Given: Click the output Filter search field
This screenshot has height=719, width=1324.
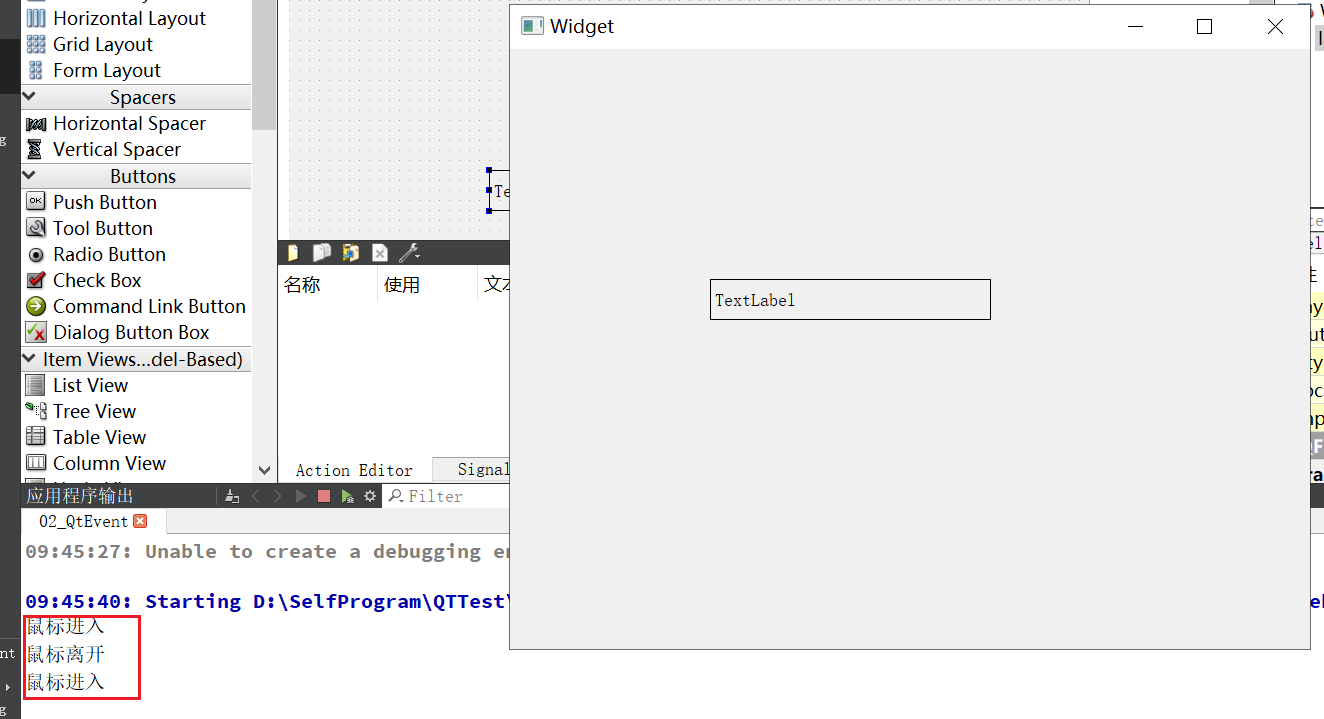Looking at the screenshot, I should 446,496.
